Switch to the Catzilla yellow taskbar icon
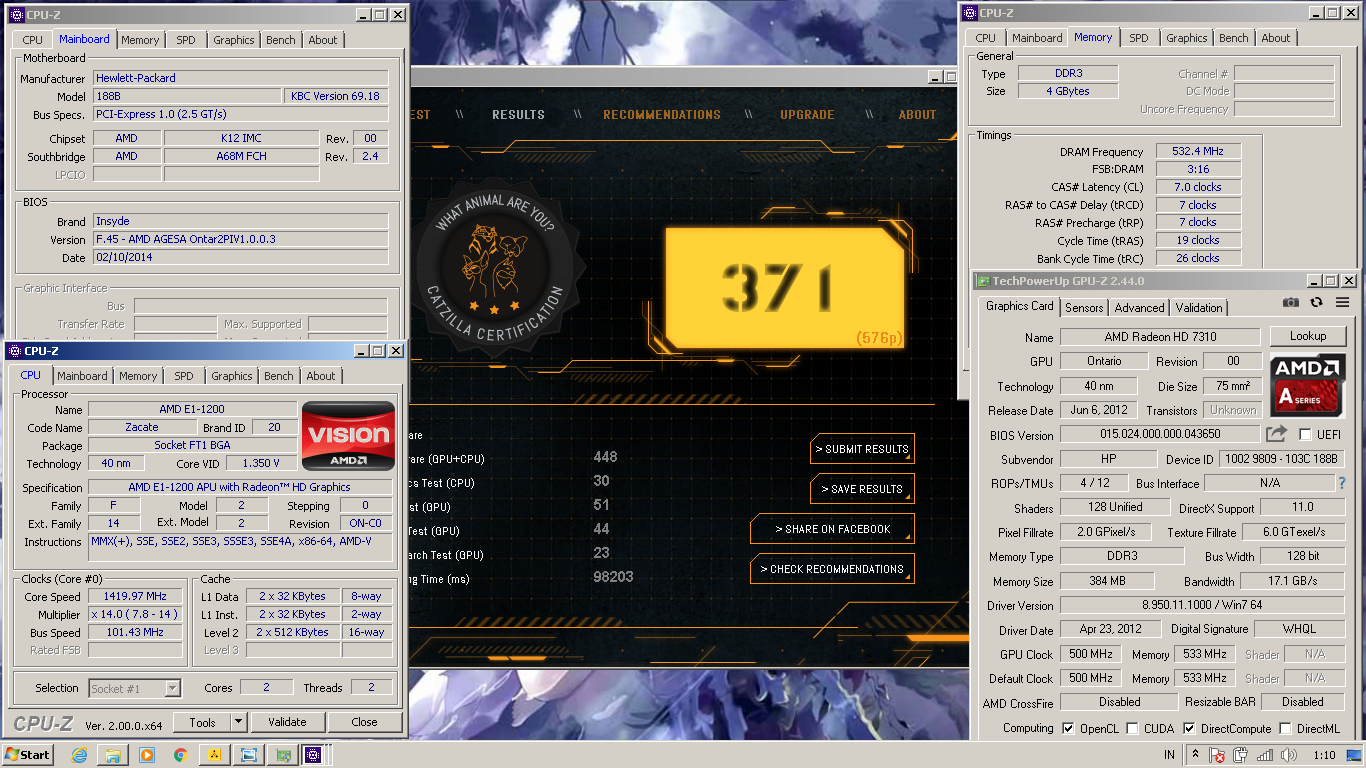 (215, 755)
